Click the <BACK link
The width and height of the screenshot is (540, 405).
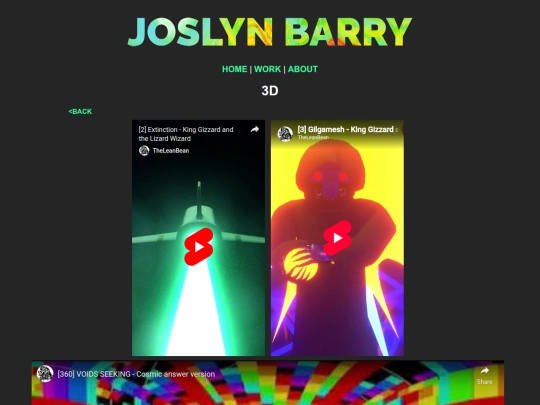(x=80, y=112)
